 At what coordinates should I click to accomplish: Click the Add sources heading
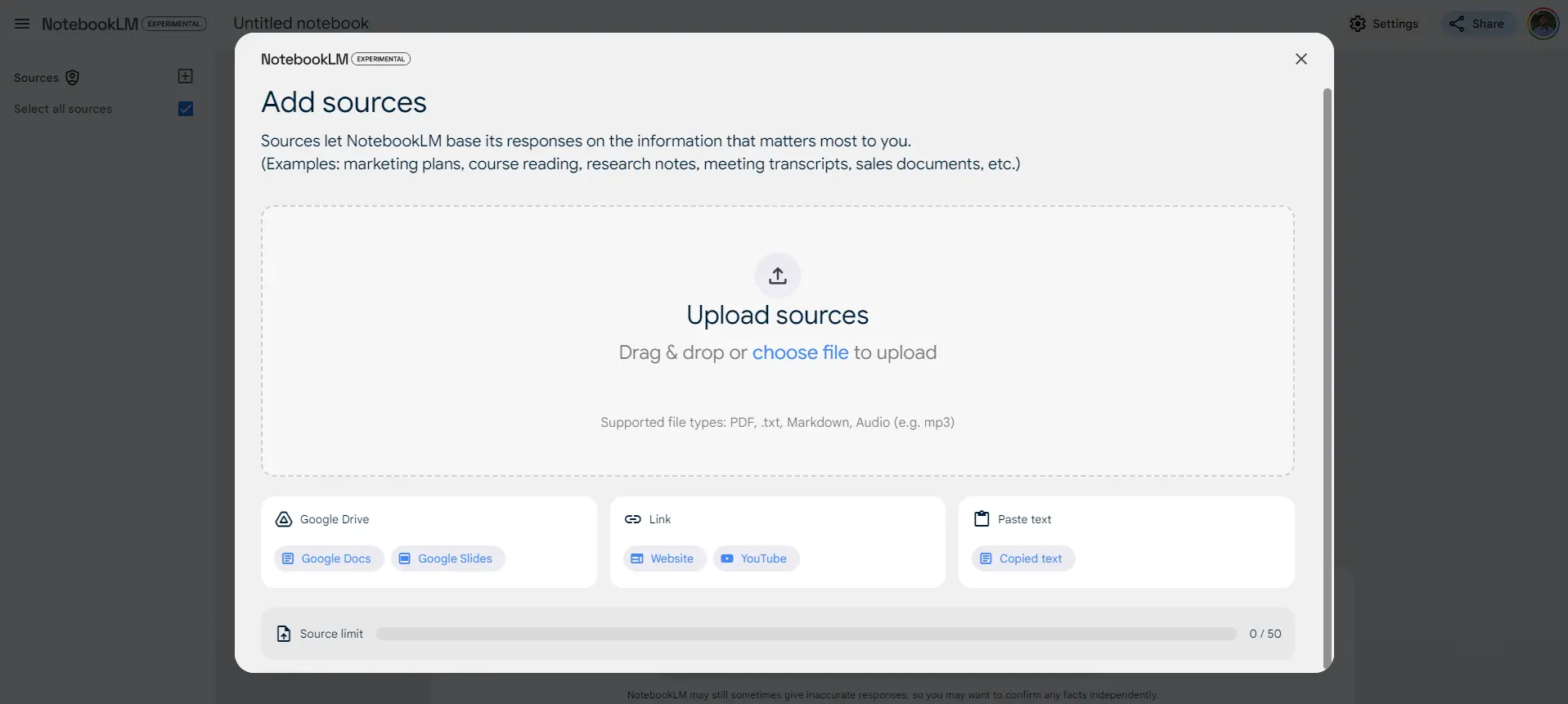[x=344, y=102]
